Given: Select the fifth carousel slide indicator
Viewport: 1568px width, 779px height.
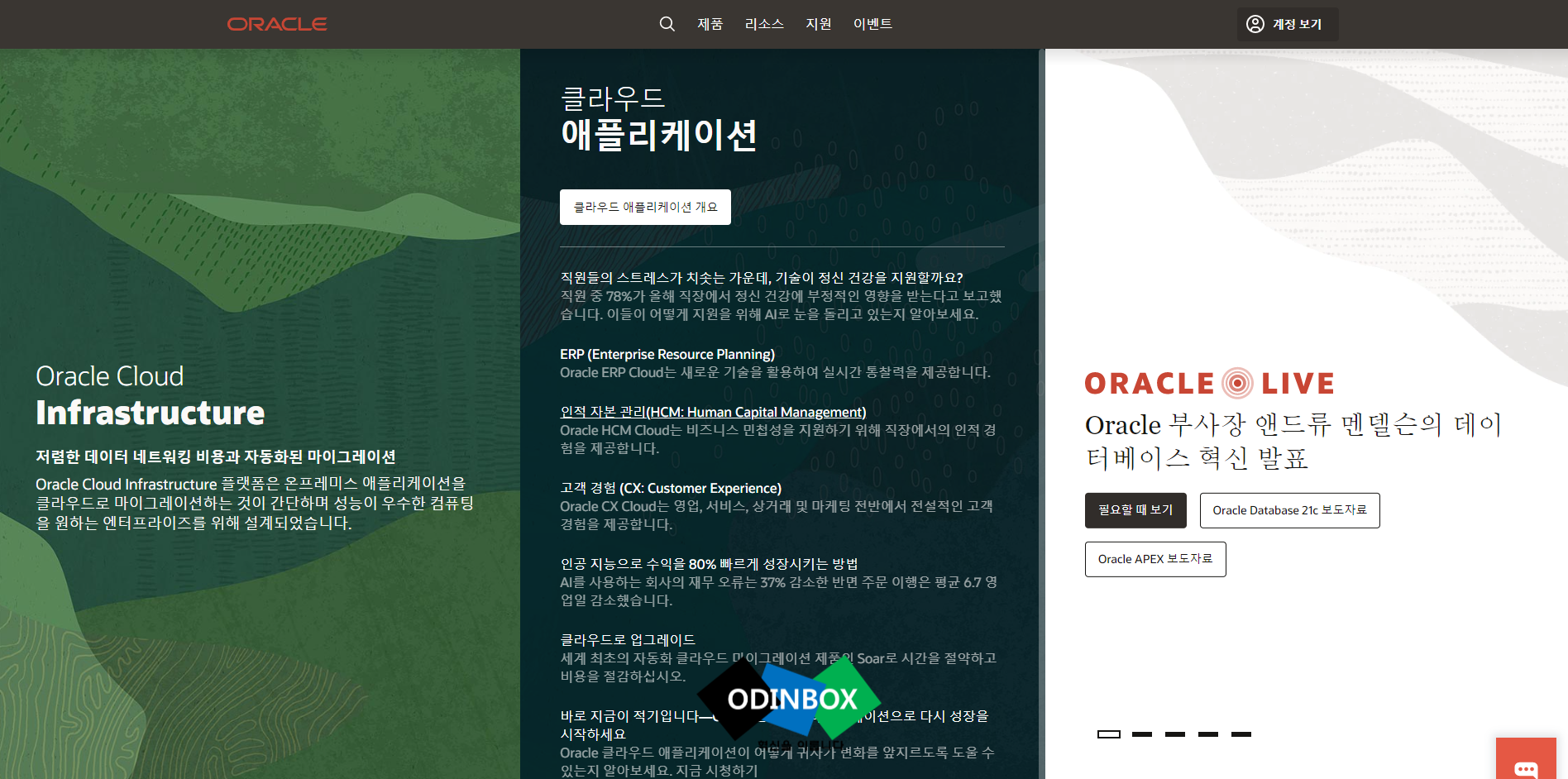Looking at the screenshot, I should 1241,734.
